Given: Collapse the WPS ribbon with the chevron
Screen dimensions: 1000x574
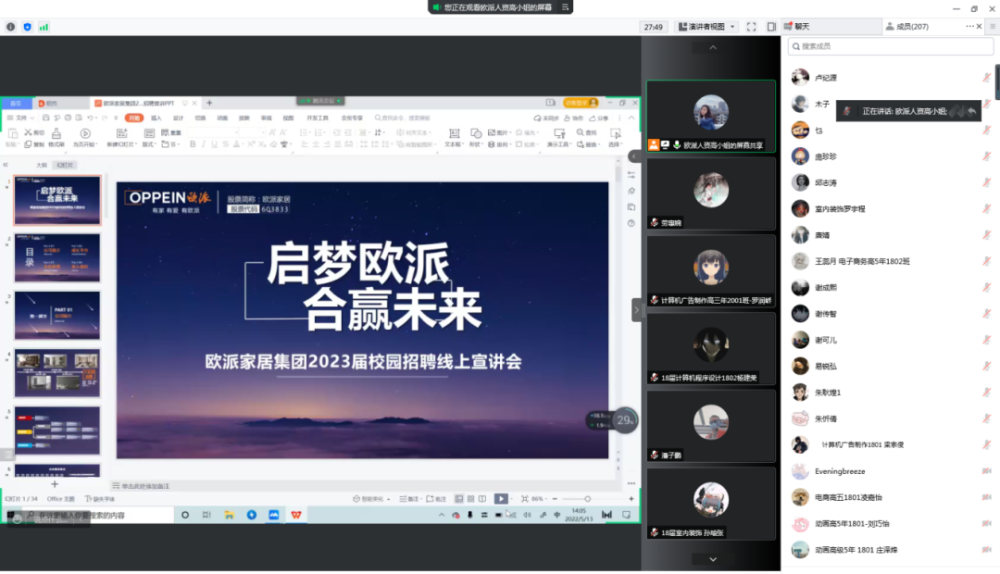Looking at the screenshot, I should pos(631,118).
